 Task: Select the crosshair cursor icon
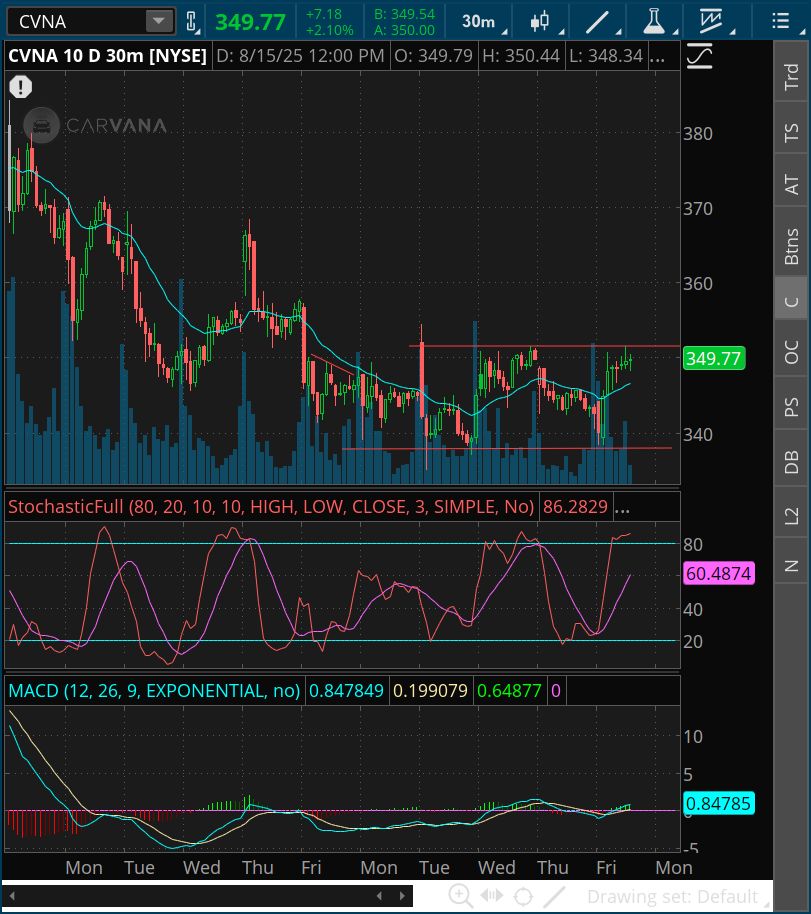point(522,896)
